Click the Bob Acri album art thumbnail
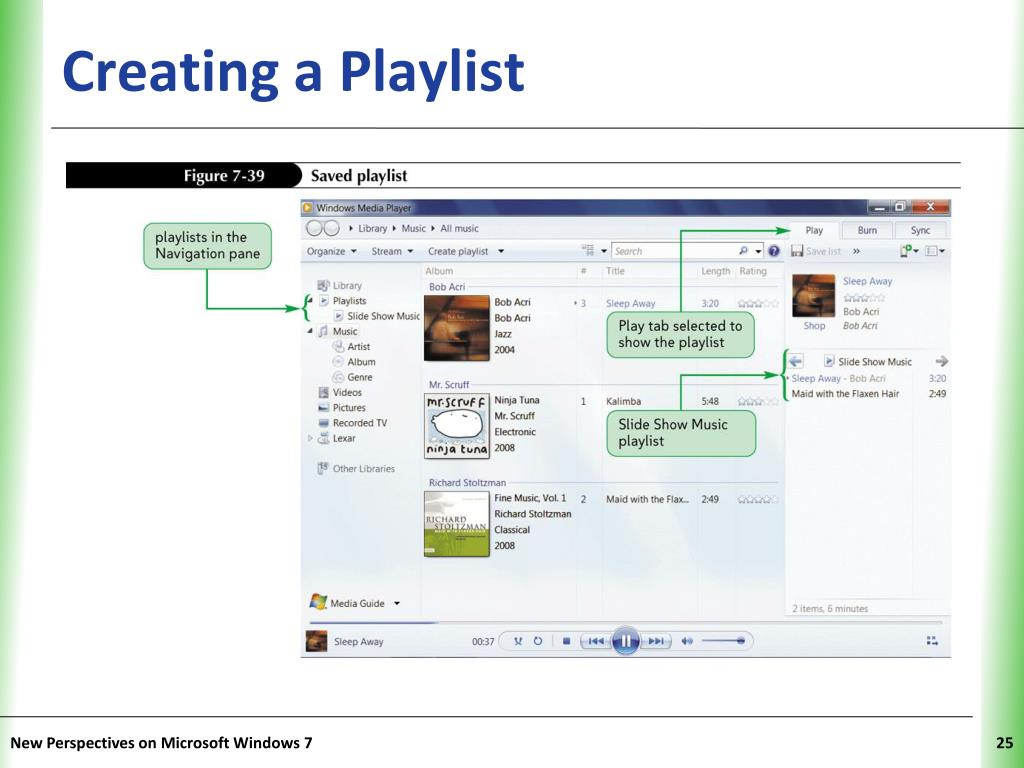The height and width of the screenshot is (768, 1024). [456, 328]
